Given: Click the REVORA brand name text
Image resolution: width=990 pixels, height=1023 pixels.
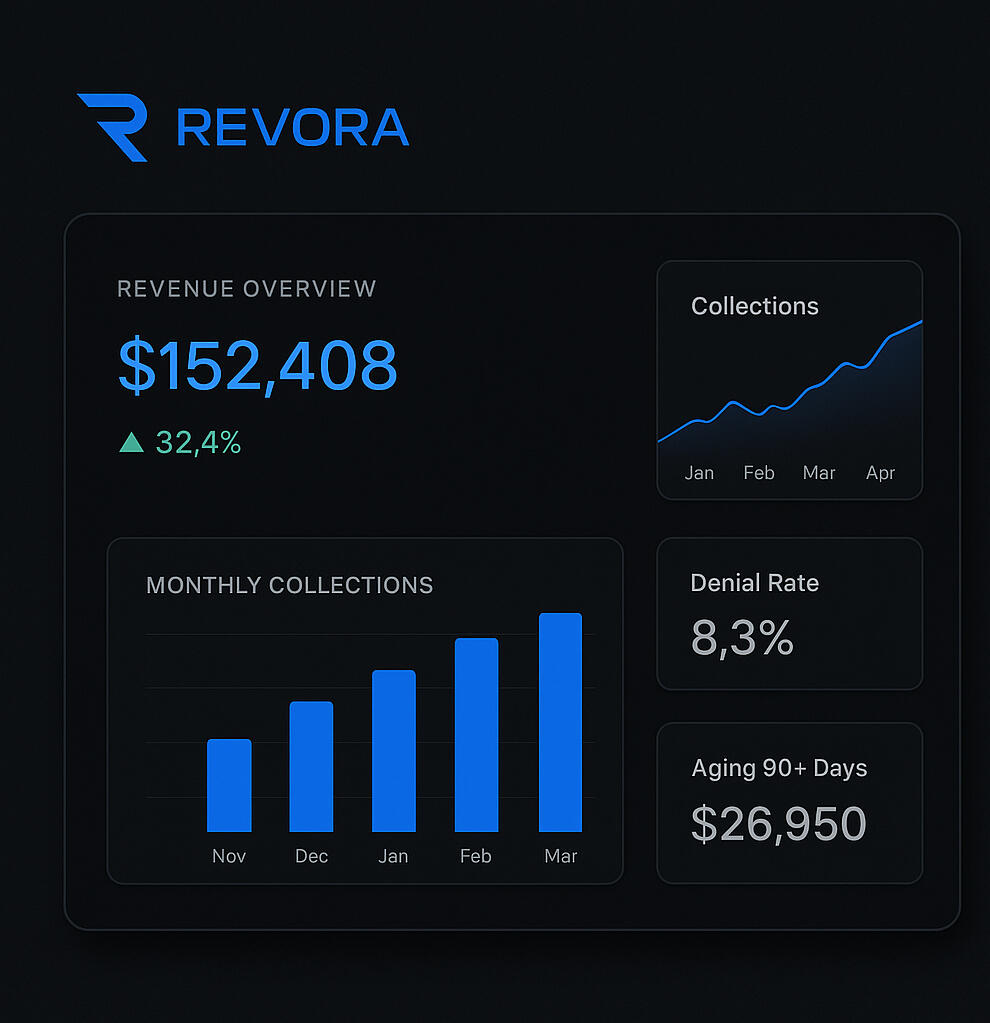Looking at the screenshot, I should pos(292,128).
